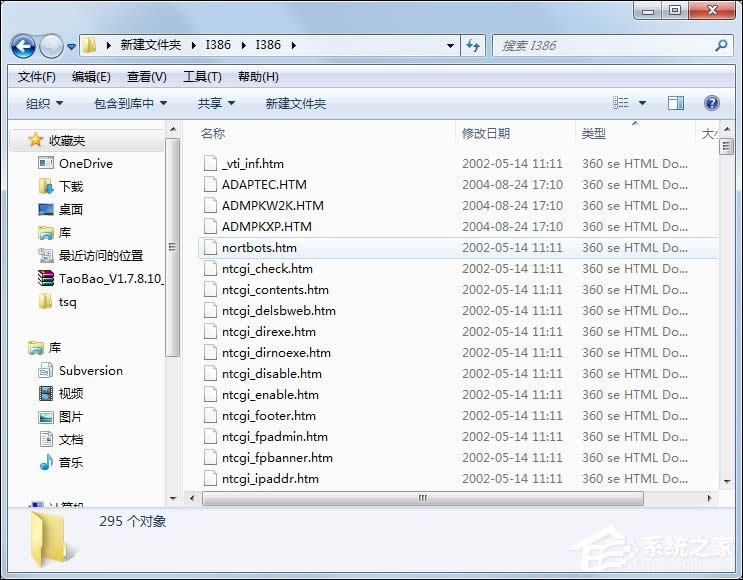Click the refresh button beside address bar
Screen dimensions: 743x580
click(473, 45)
